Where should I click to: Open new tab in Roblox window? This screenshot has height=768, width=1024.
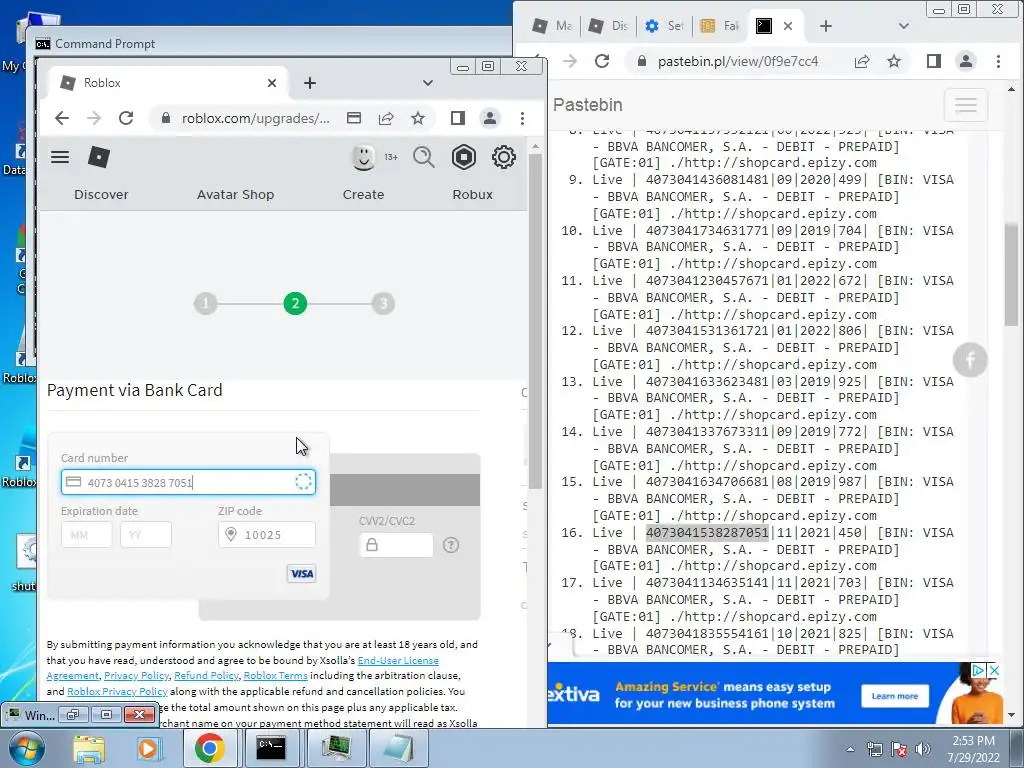[310, 83]
